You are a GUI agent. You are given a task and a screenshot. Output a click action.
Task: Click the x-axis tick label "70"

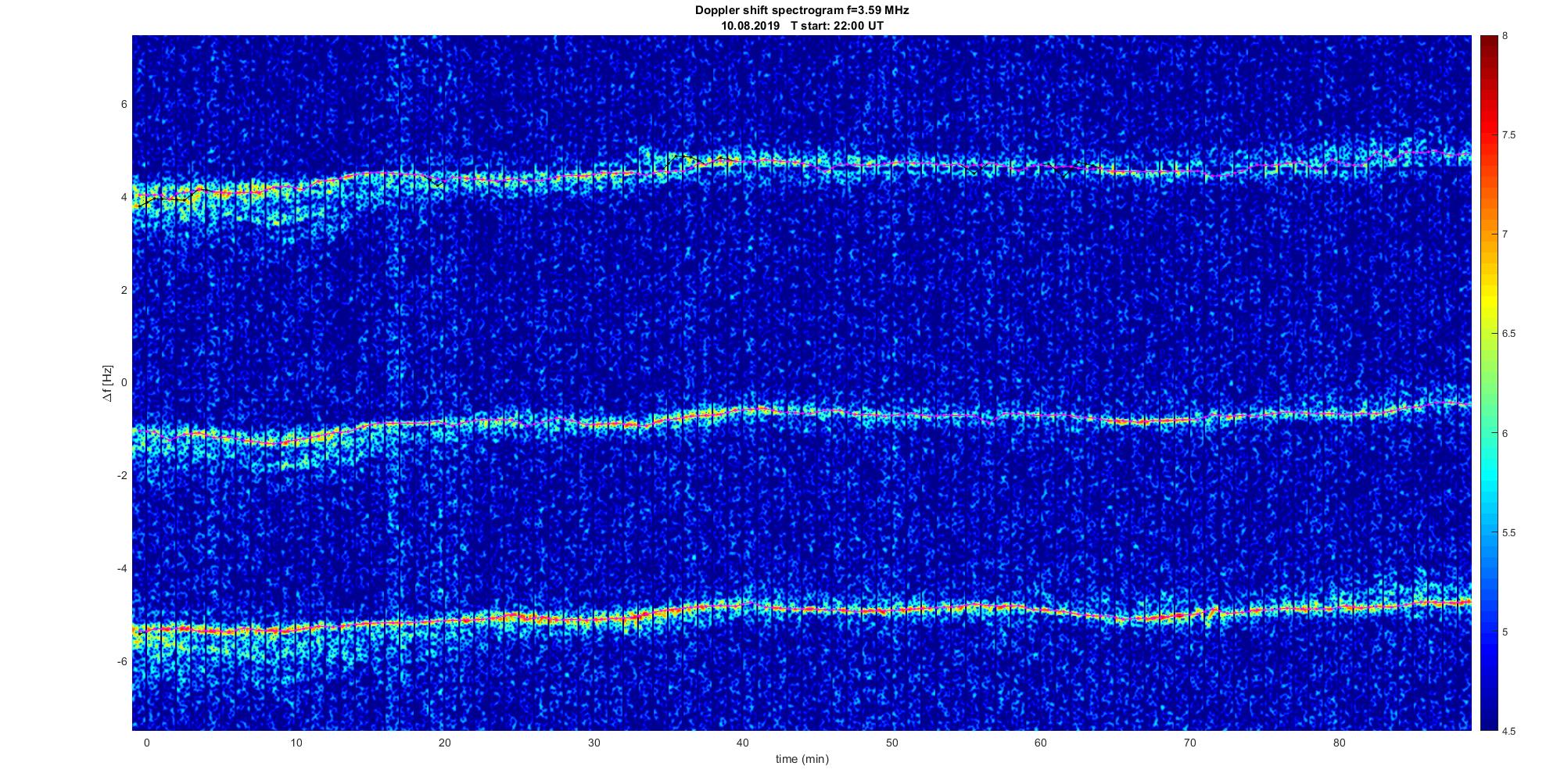point(1189,743)
